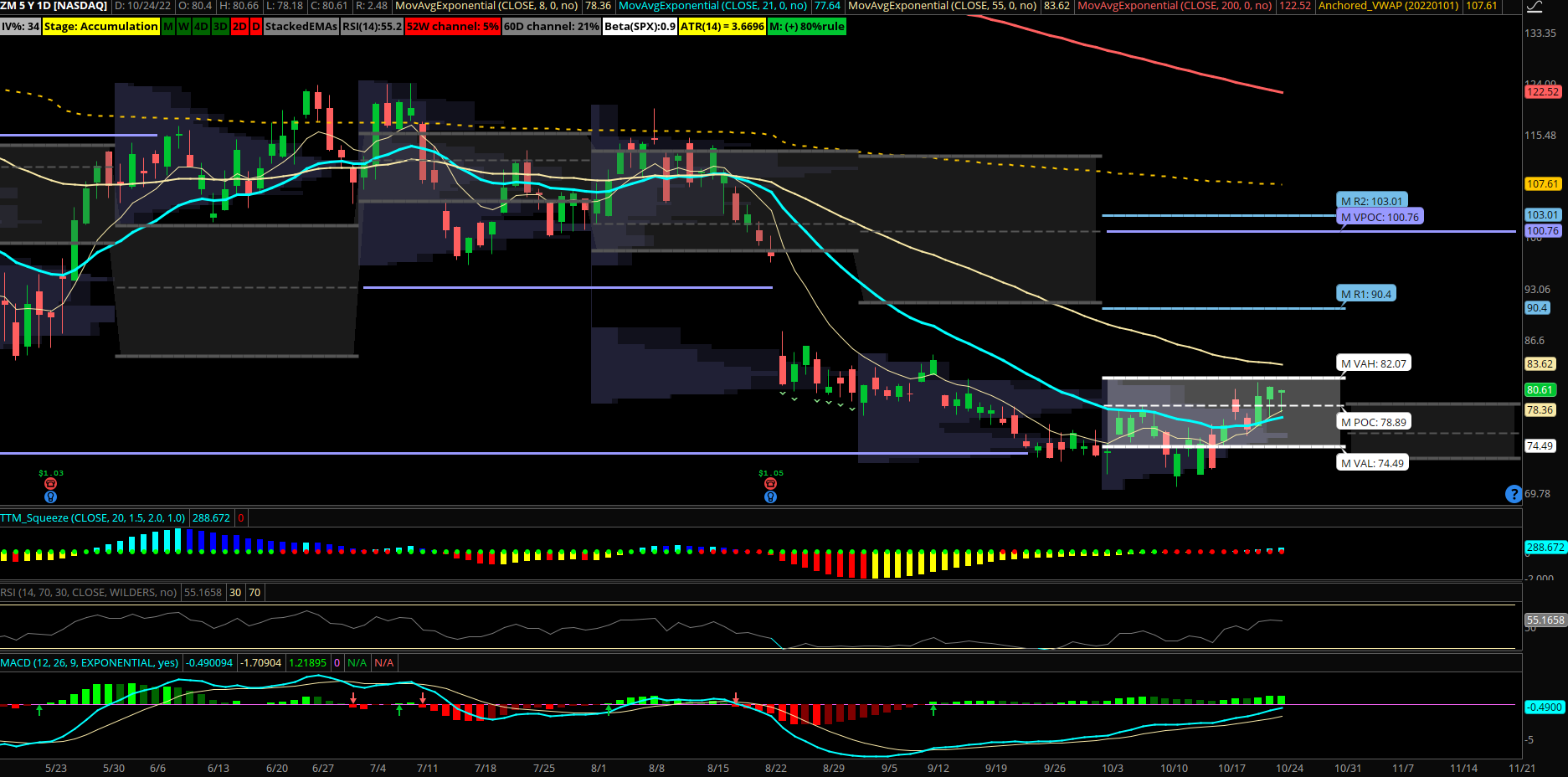Click the RSI(14):55.2 label
This screenshot has height=777, width=1568.
372,27
